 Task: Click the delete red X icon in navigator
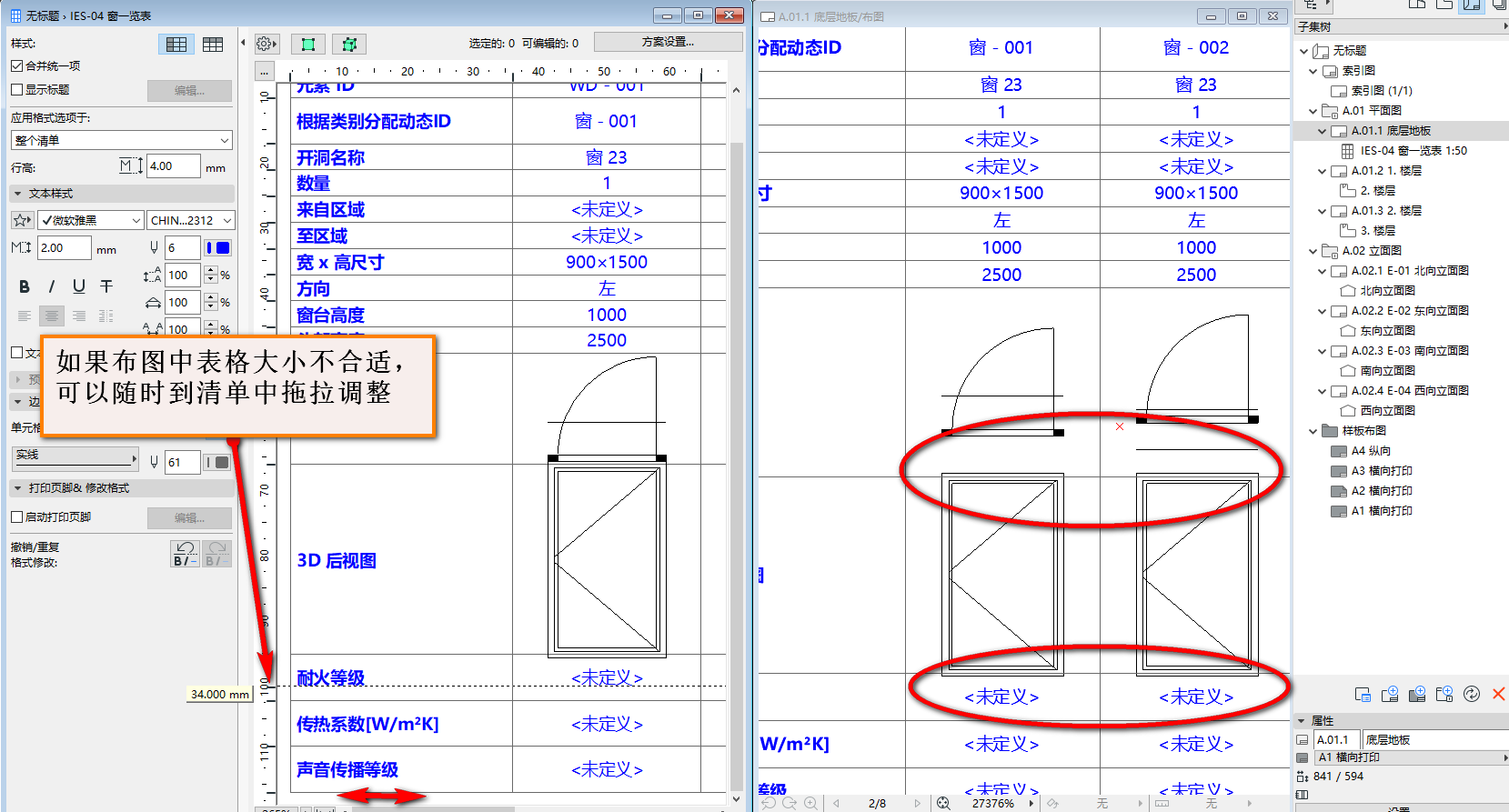[1498, 694]
